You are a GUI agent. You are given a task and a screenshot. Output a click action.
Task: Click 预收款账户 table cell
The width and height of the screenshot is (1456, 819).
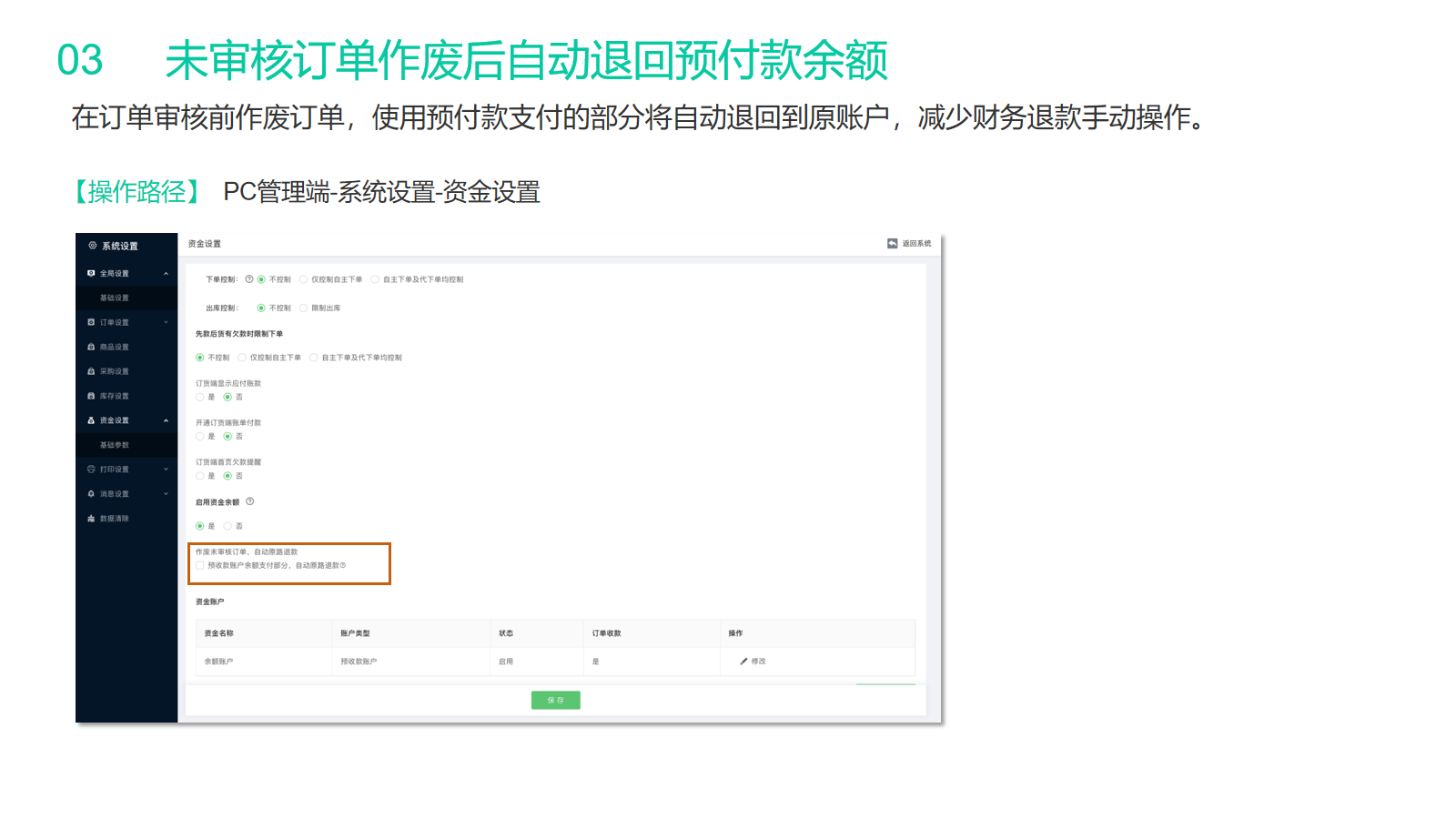coord(359,662)
